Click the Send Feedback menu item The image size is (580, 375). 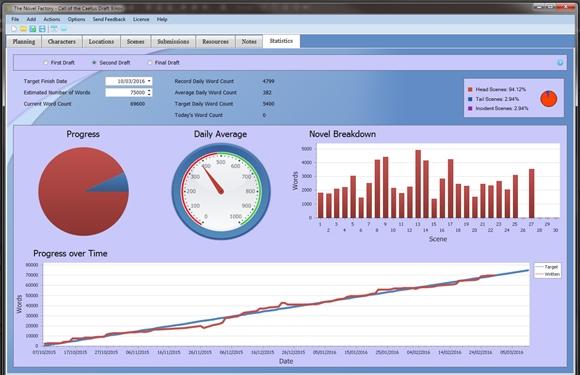point(109,19)
